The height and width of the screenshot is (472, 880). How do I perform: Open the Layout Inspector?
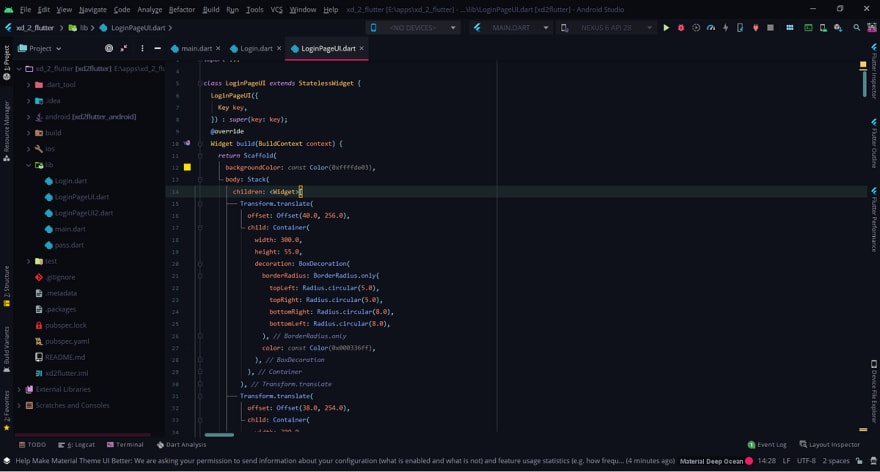click(829, 444)
